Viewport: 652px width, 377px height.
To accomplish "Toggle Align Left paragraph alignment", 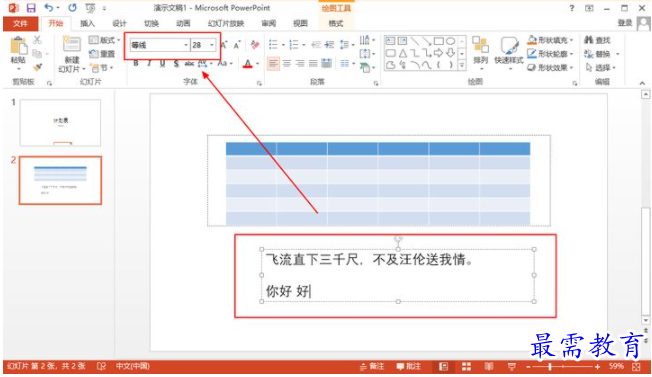I will click(x=273, y=63).
